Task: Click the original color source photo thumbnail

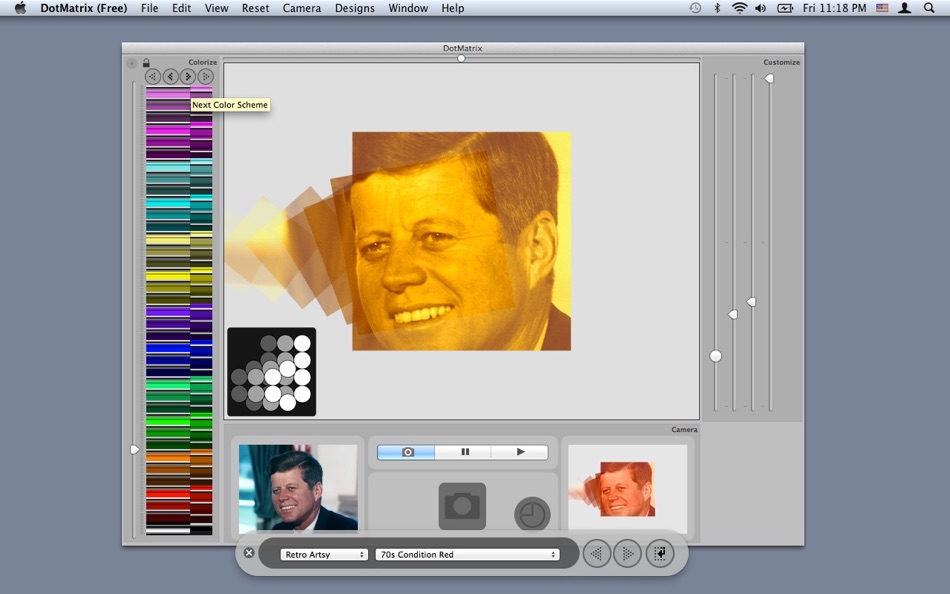Action: click(297, 488)
